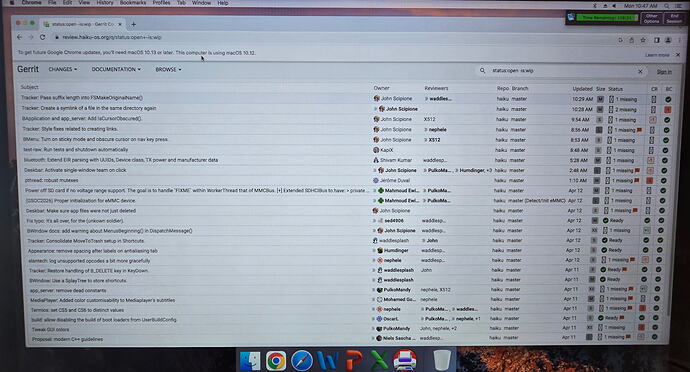Launch Google Chrome from the Dock

coord(276,361)
